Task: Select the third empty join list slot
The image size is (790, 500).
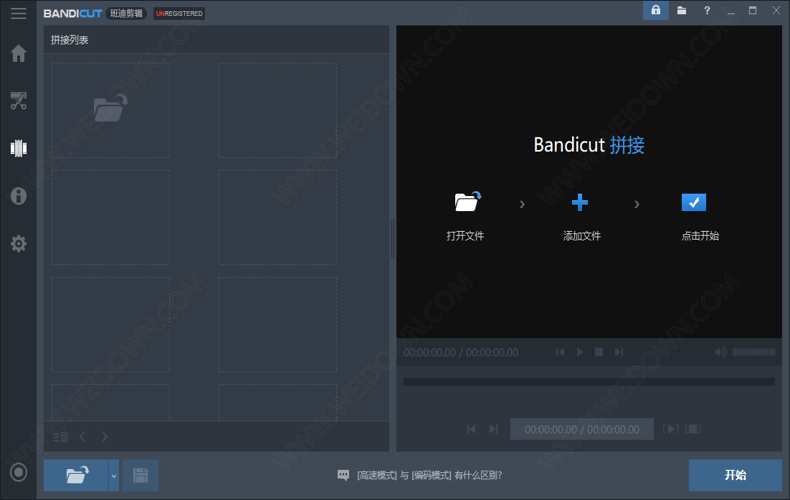Action: (110, 217)
